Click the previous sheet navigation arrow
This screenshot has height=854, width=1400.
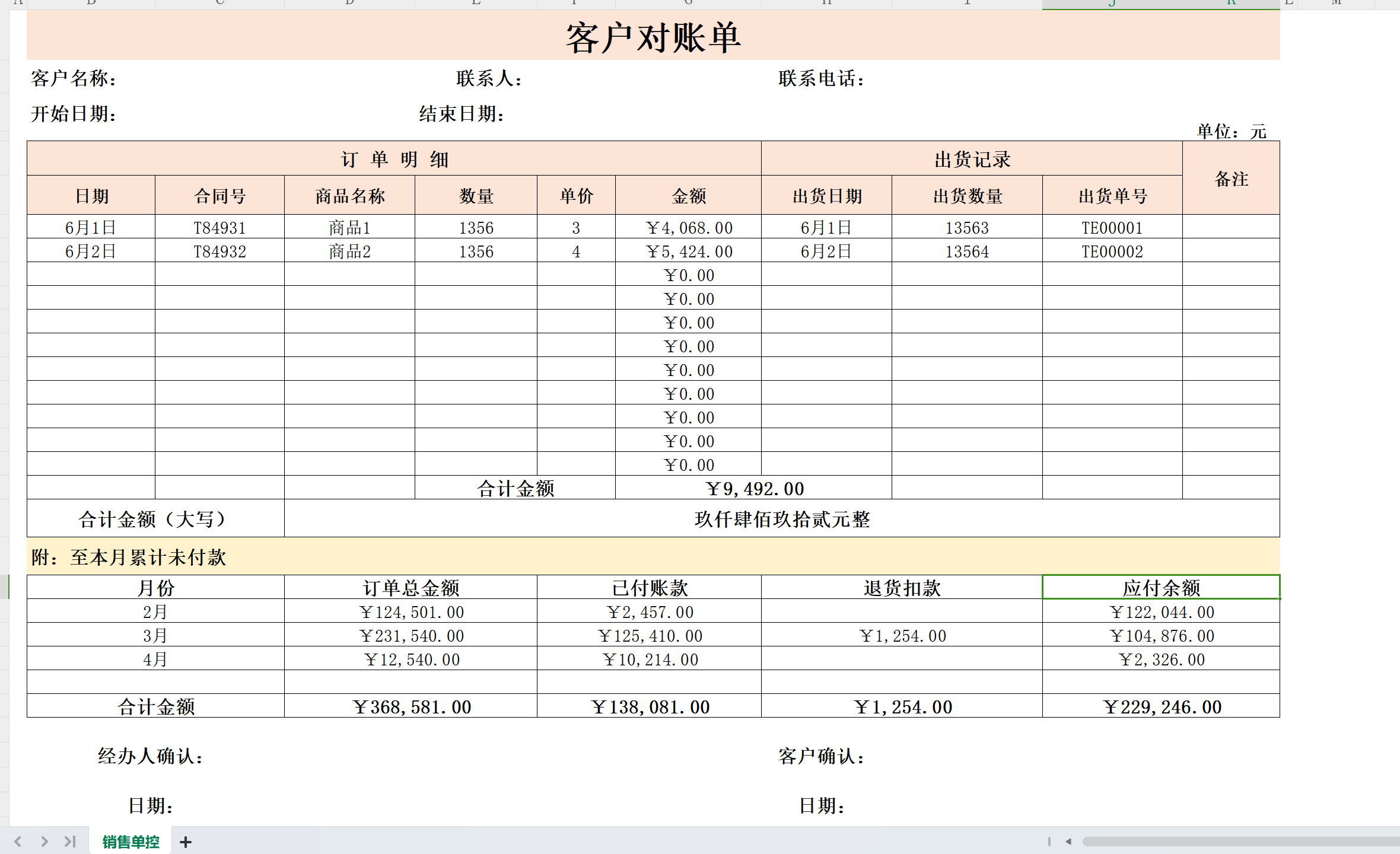pyautogui.click(x=18, y=841)
